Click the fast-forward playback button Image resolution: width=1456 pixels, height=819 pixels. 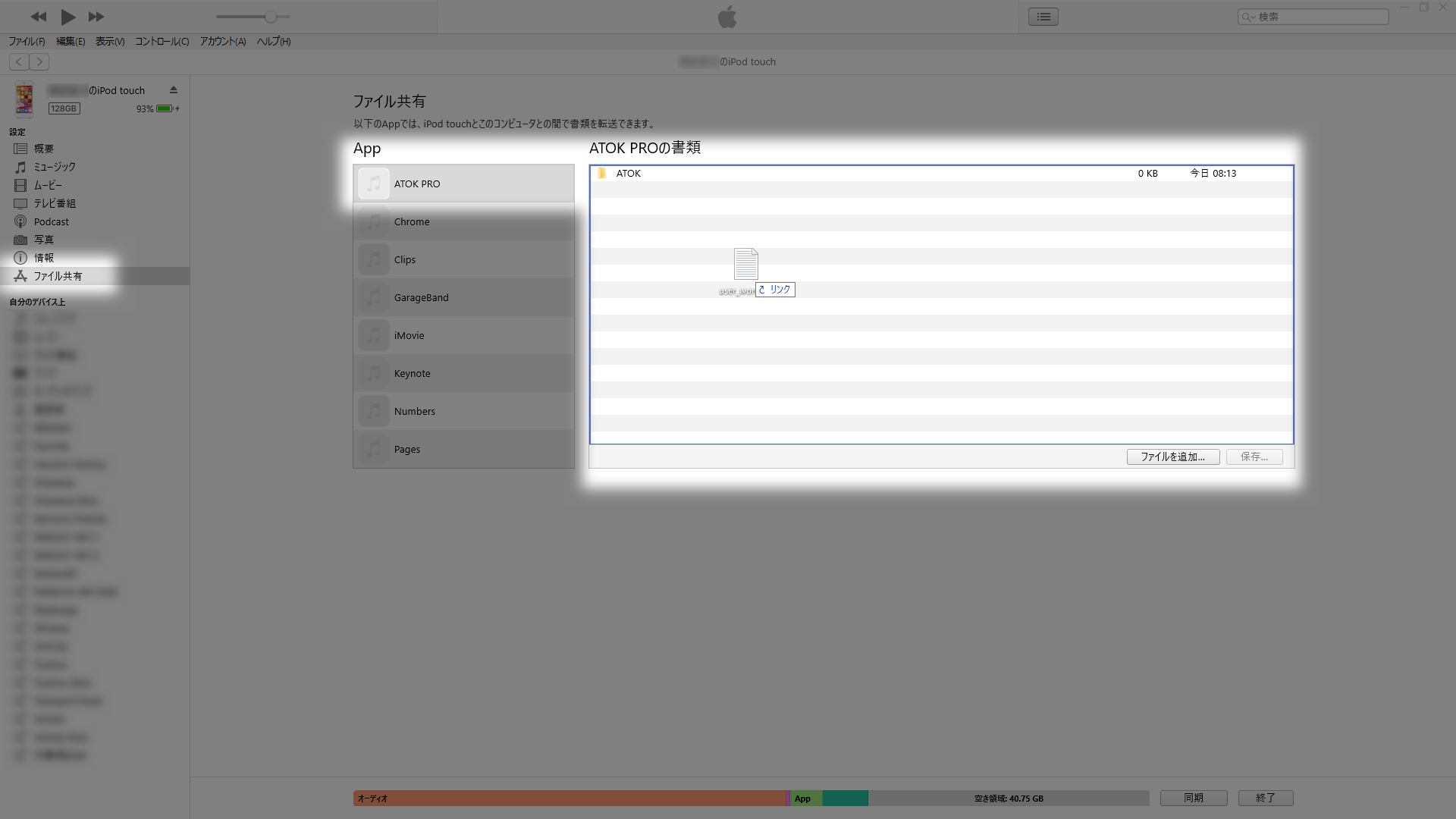(96, 17)
